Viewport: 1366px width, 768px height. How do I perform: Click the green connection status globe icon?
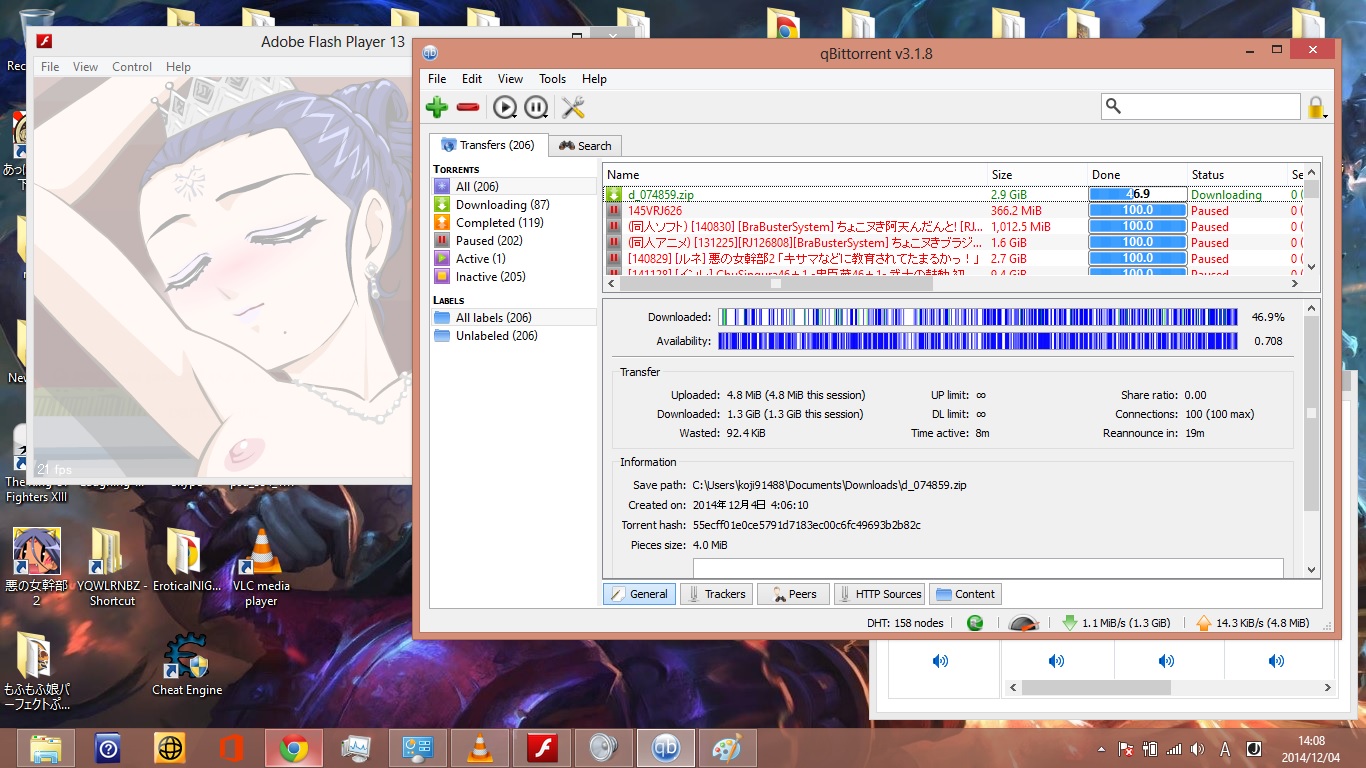(976, 622)
